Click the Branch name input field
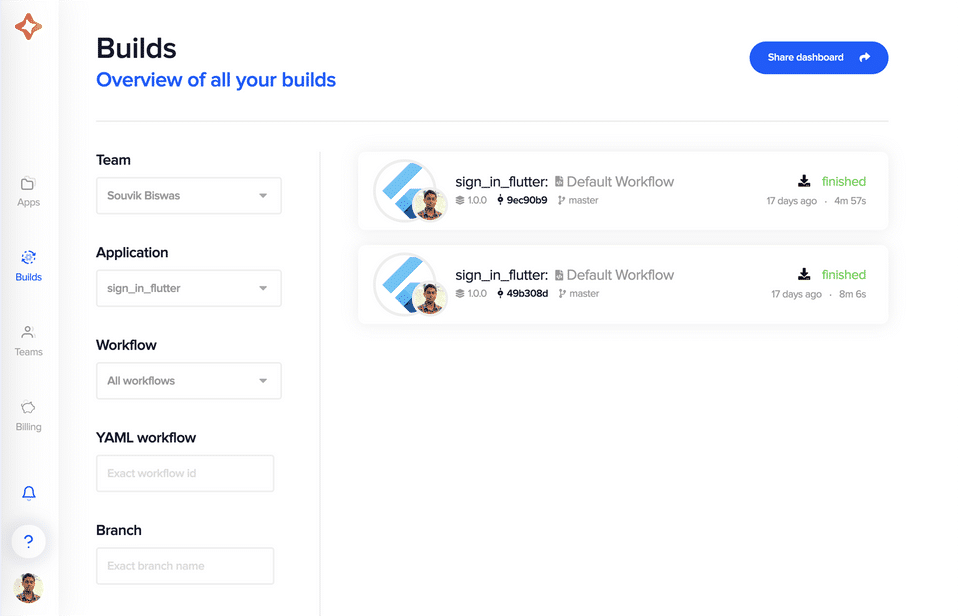Screen dimensions: 960x616 coord(185,566)
